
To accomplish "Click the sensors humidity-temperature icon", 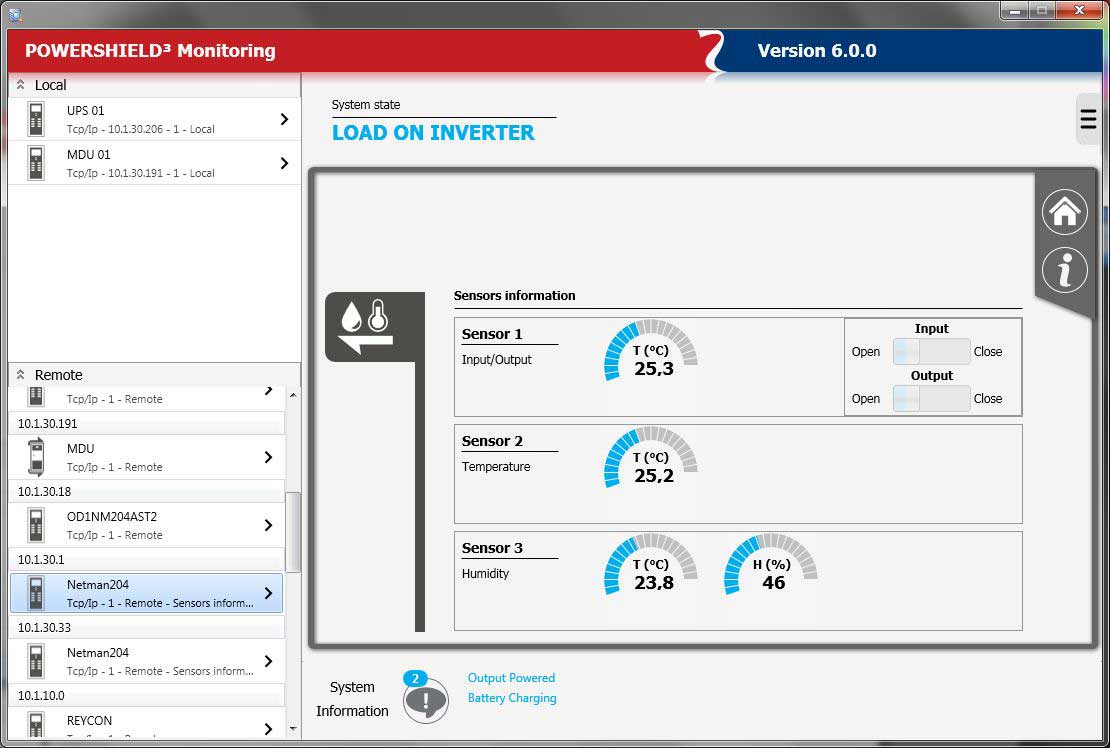I will point(367,326).
